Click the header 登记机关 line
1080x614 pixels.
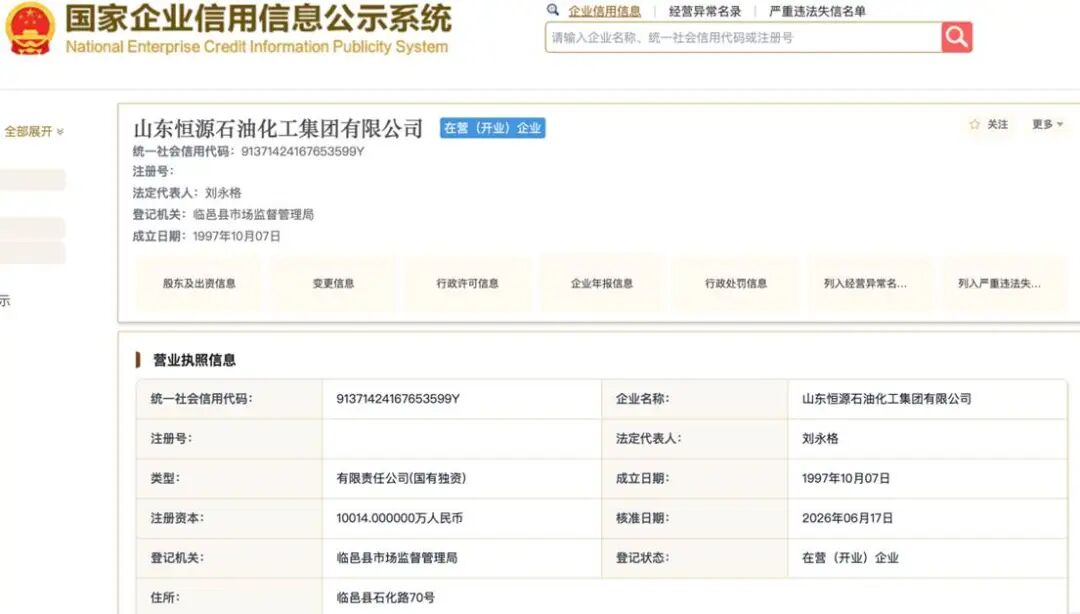tap(223, 214)
